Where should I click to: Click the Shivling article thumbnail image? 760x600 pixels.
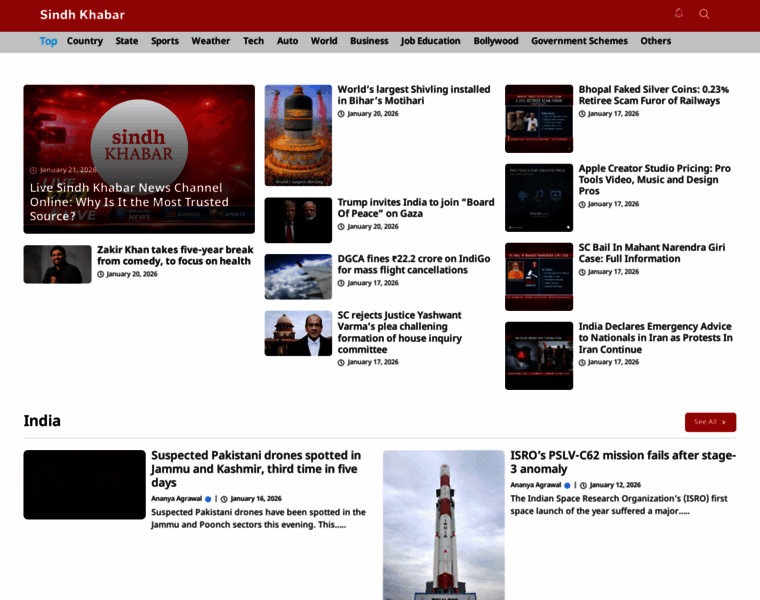(298, 135)
